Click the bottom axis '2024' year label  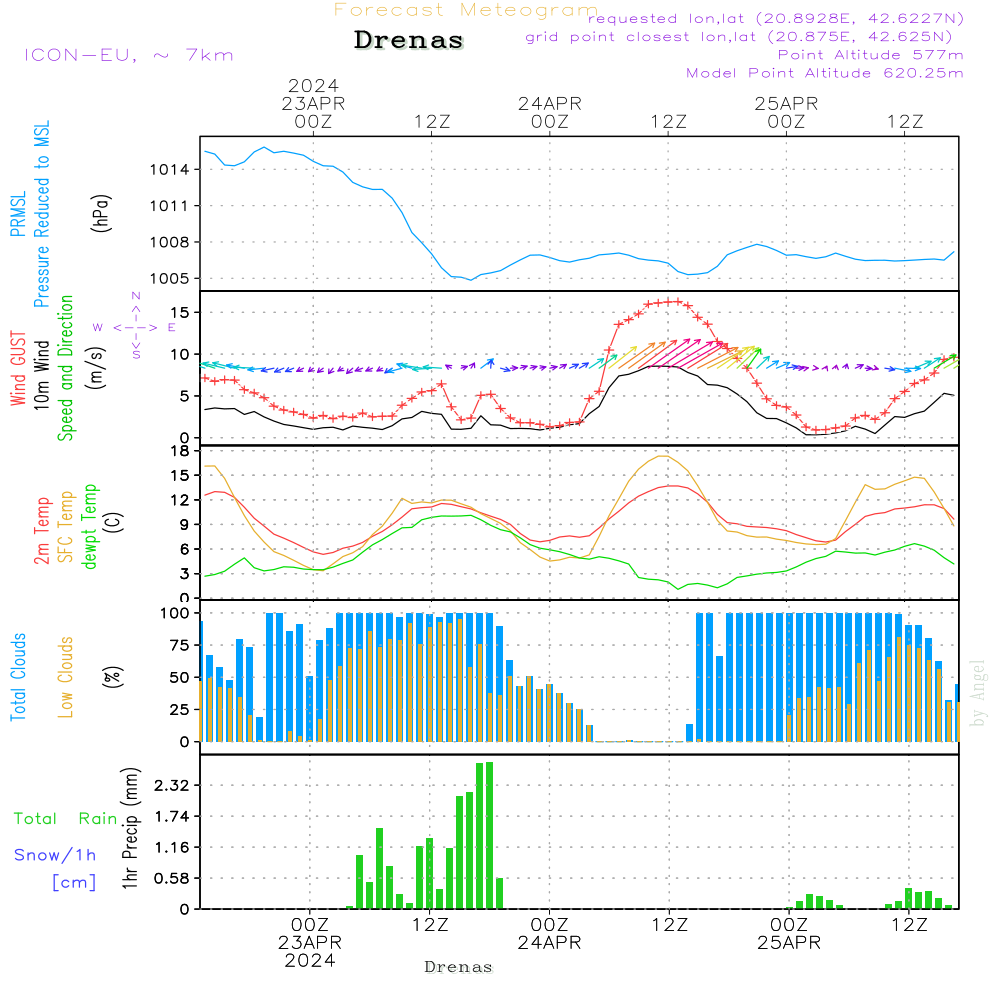pos(310,960)
